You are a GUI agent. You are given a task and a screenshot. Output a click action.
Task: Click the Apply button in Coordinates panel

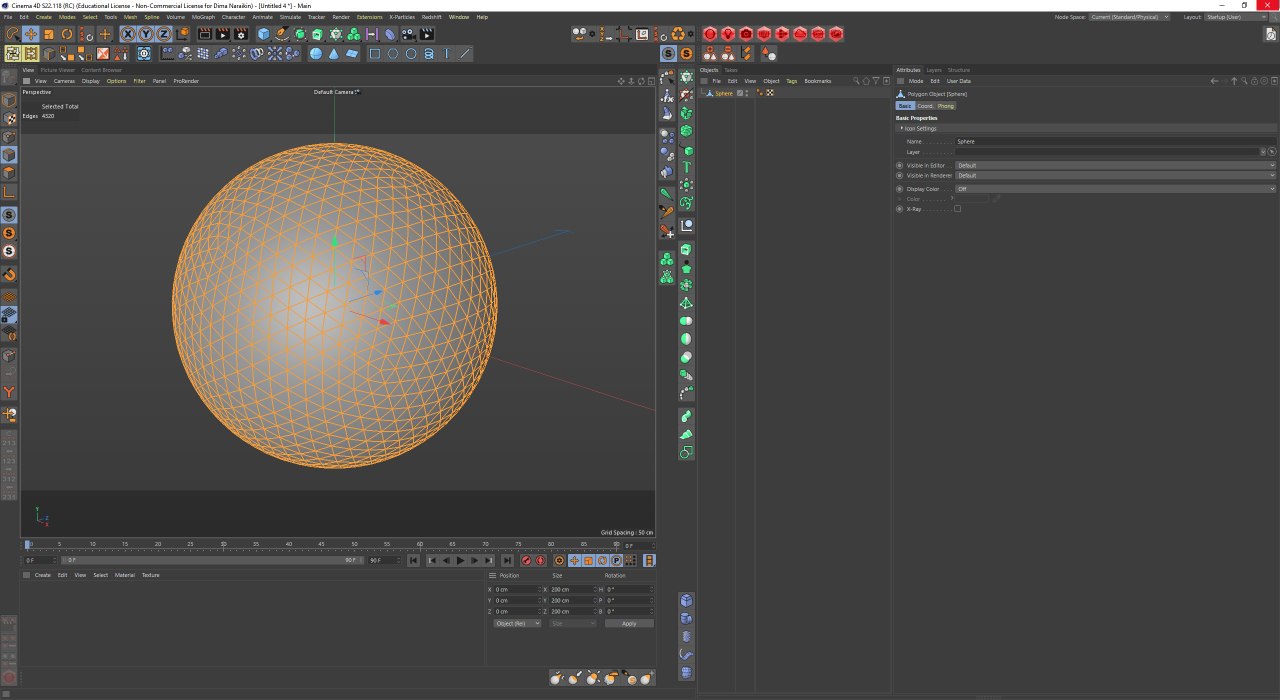tap(629, 623)
